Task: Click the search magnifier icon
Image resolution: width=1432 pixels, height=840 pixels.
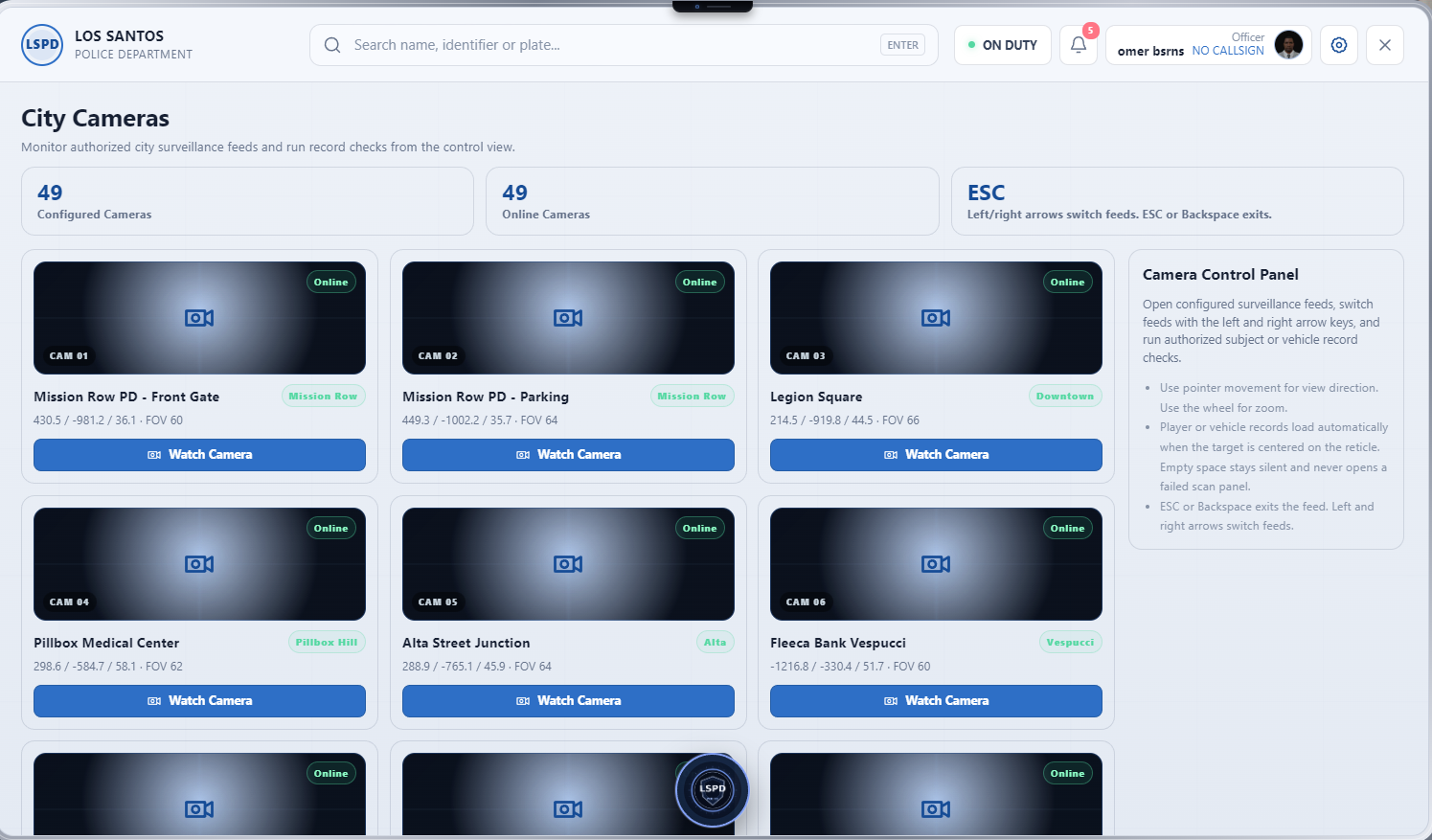Action: tap(332, 45)
